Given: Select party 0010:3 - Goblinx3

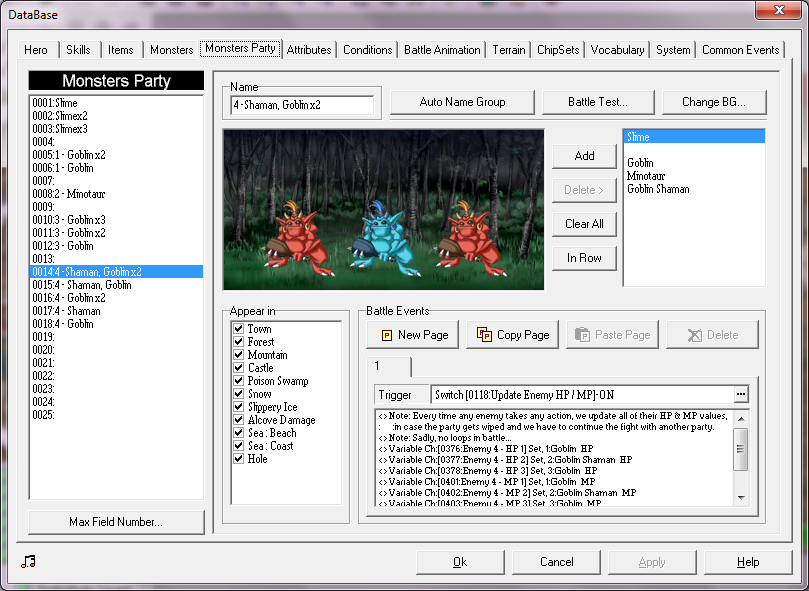Looking at the screenshot, I should point(116,220).
